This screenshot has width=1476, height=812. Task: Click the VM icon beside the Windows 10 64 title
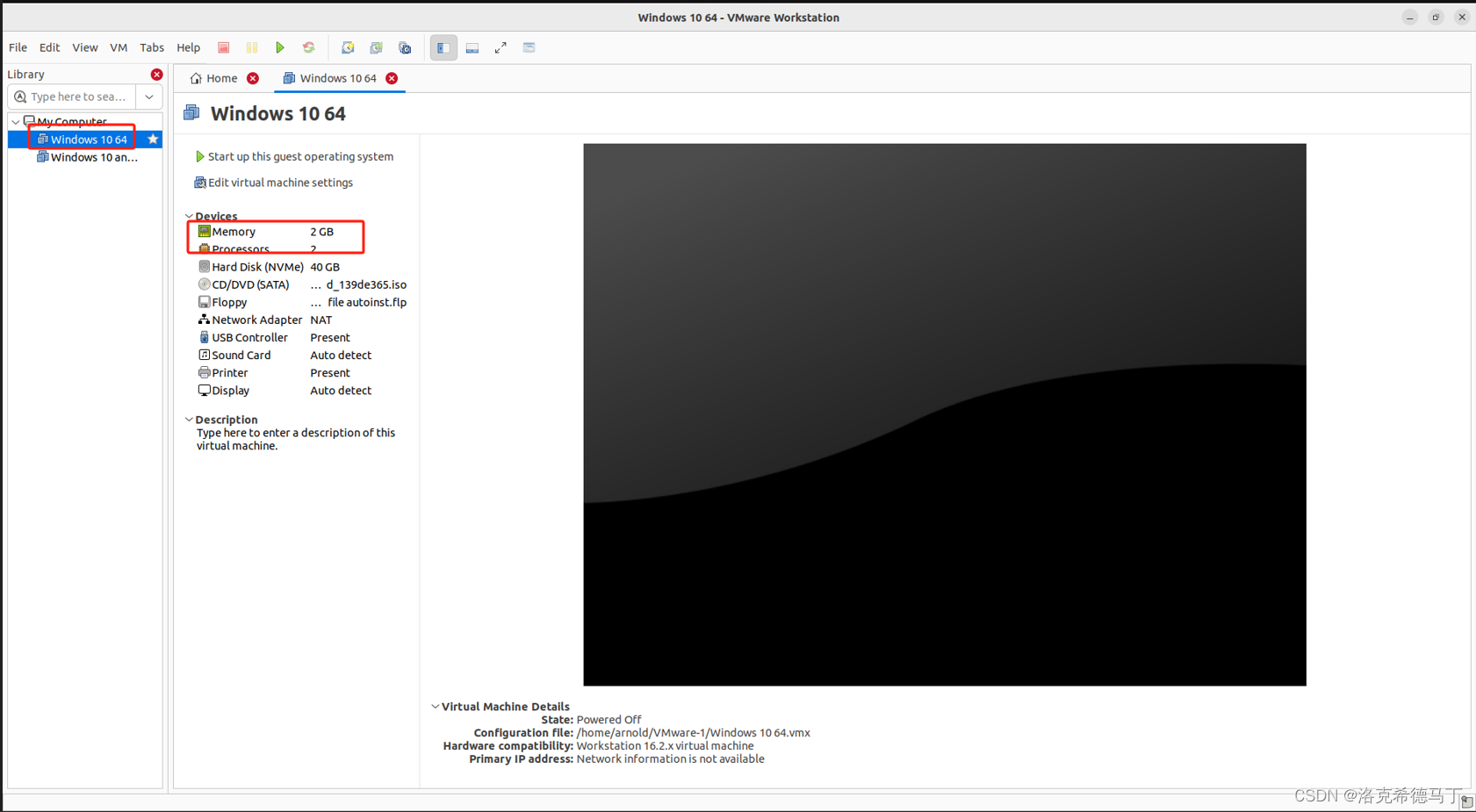click(x=191, y=112)
